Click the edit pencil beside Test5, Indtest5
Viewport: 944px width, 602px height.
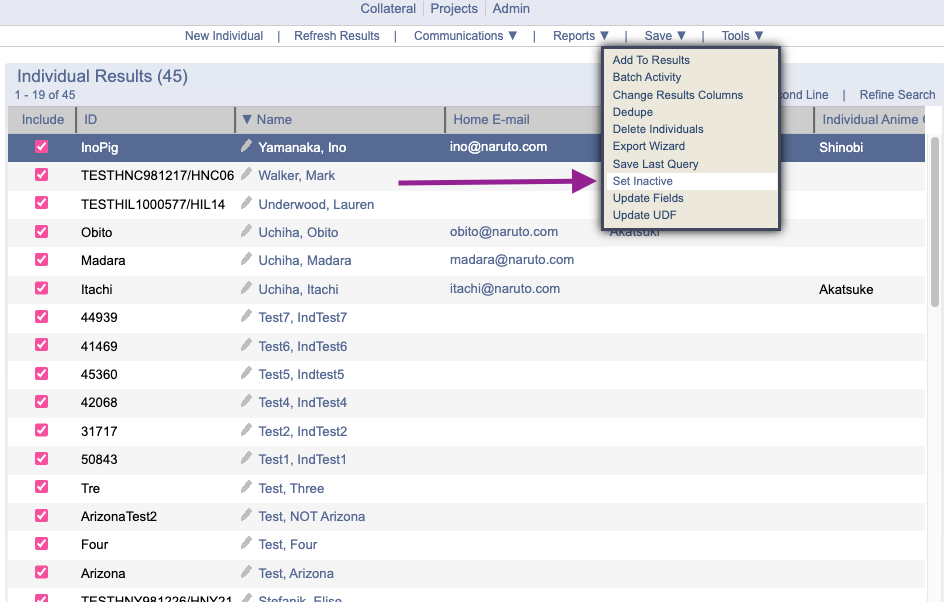pos(246,373)
